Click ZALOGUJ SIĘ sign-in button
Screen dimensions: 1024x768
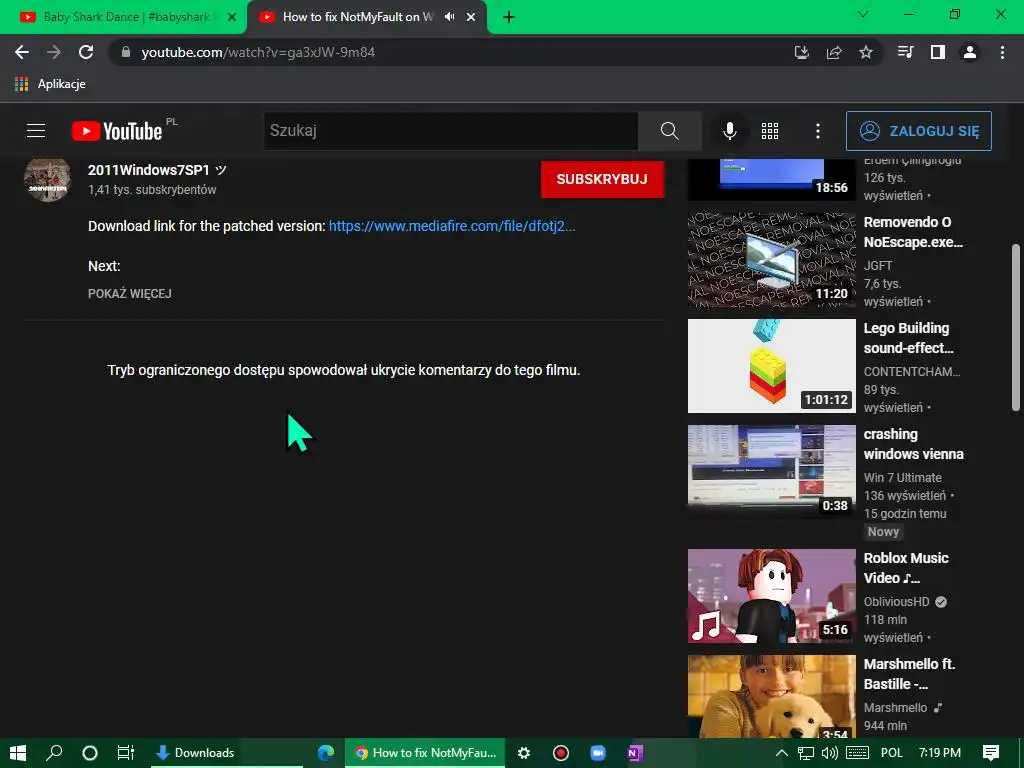[x=919, y=131]
